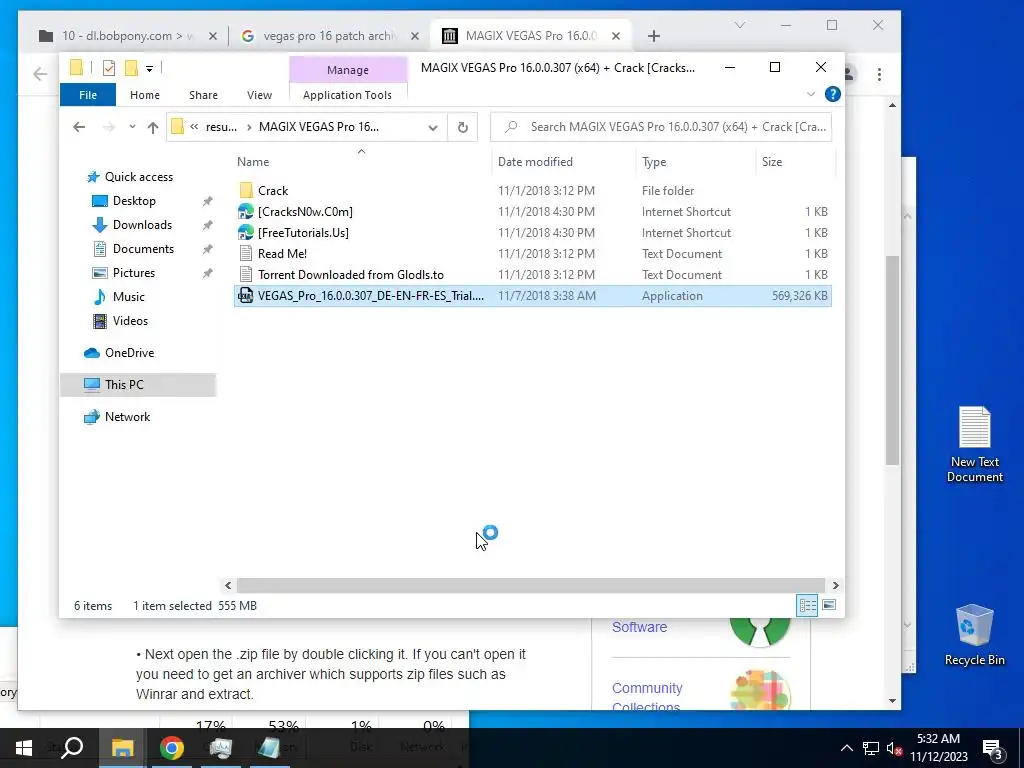Click Chrome page vertical scrollbar
The height and width of the screenshot is (768, 1024).
[x=892, y=360]
